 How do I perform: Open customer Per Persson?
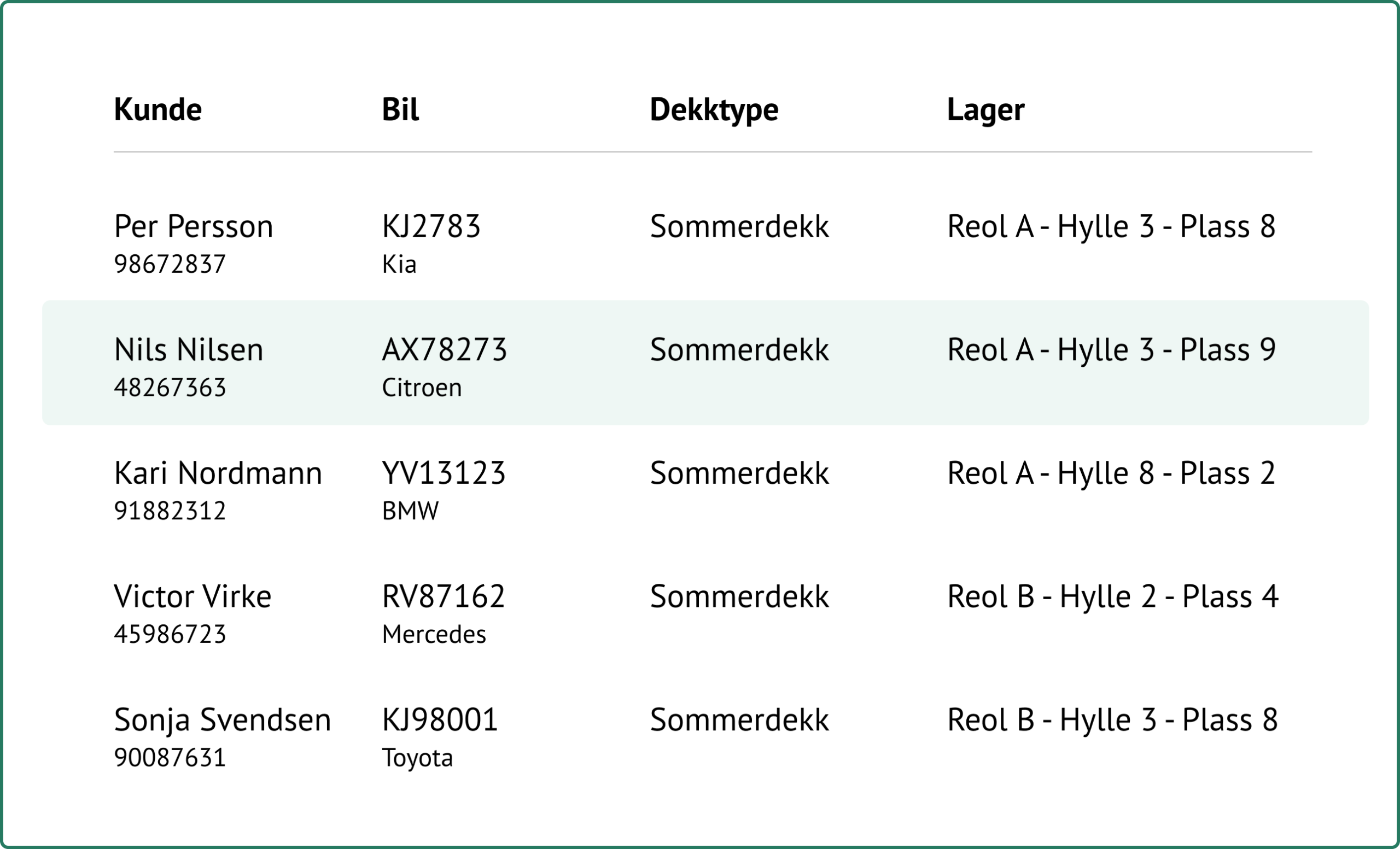[193, 226]
